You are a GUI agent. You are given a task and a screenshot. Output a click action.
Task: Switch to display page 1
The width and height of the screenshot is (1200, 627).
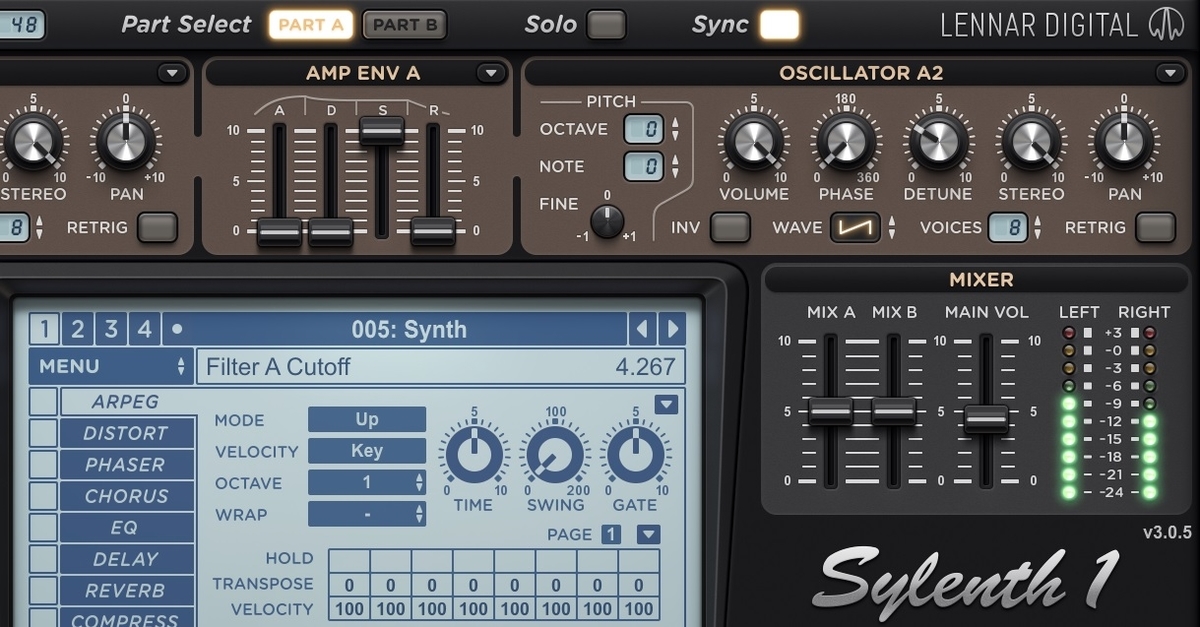[44, 329]
